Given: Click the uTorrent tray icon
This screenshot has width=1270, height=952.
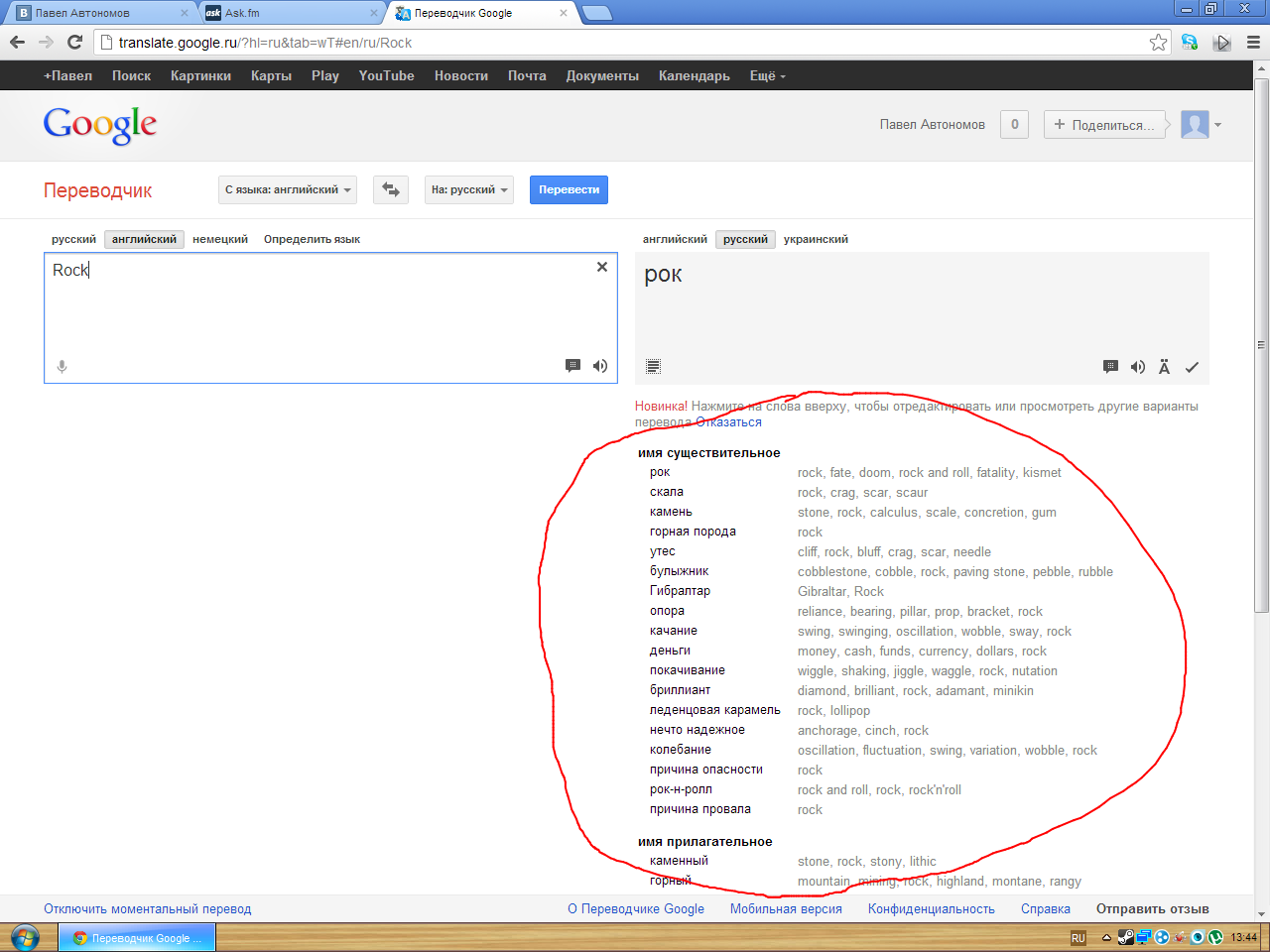Looking at the screenshot, I should tap(1214, 937).
